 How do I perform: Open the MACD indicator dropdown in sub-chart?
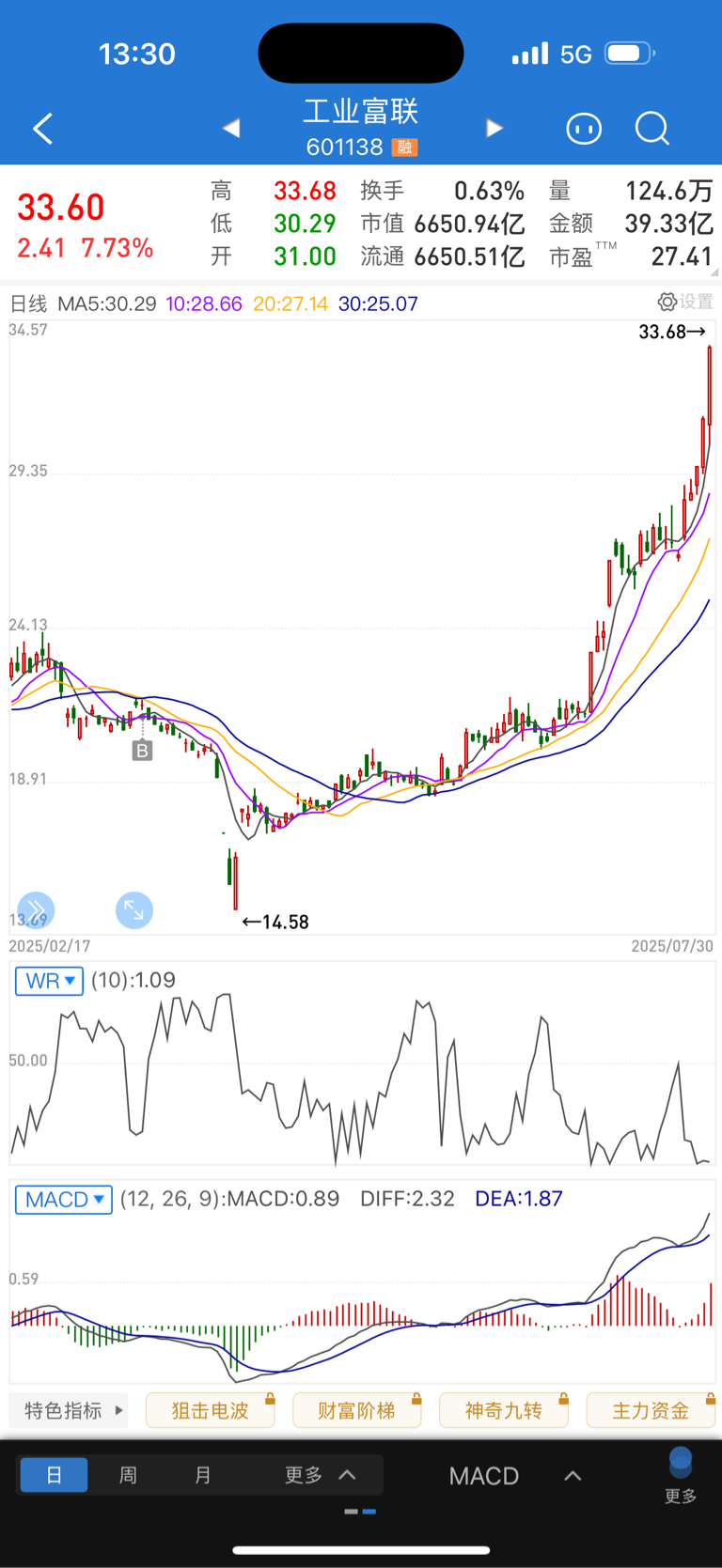click(x=64, y=1200)
